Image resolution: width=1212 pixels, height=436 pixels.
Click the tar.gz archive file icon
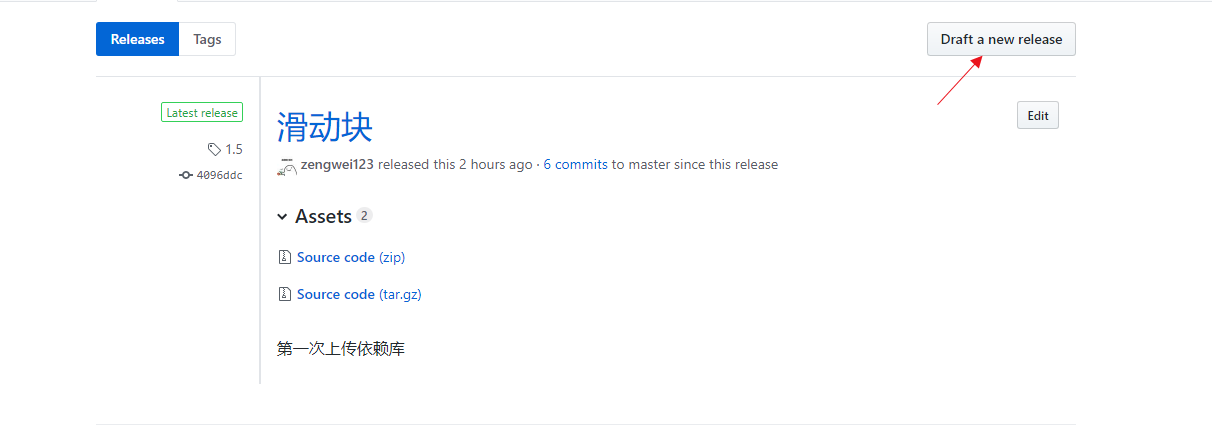click(x=284, y=295)
